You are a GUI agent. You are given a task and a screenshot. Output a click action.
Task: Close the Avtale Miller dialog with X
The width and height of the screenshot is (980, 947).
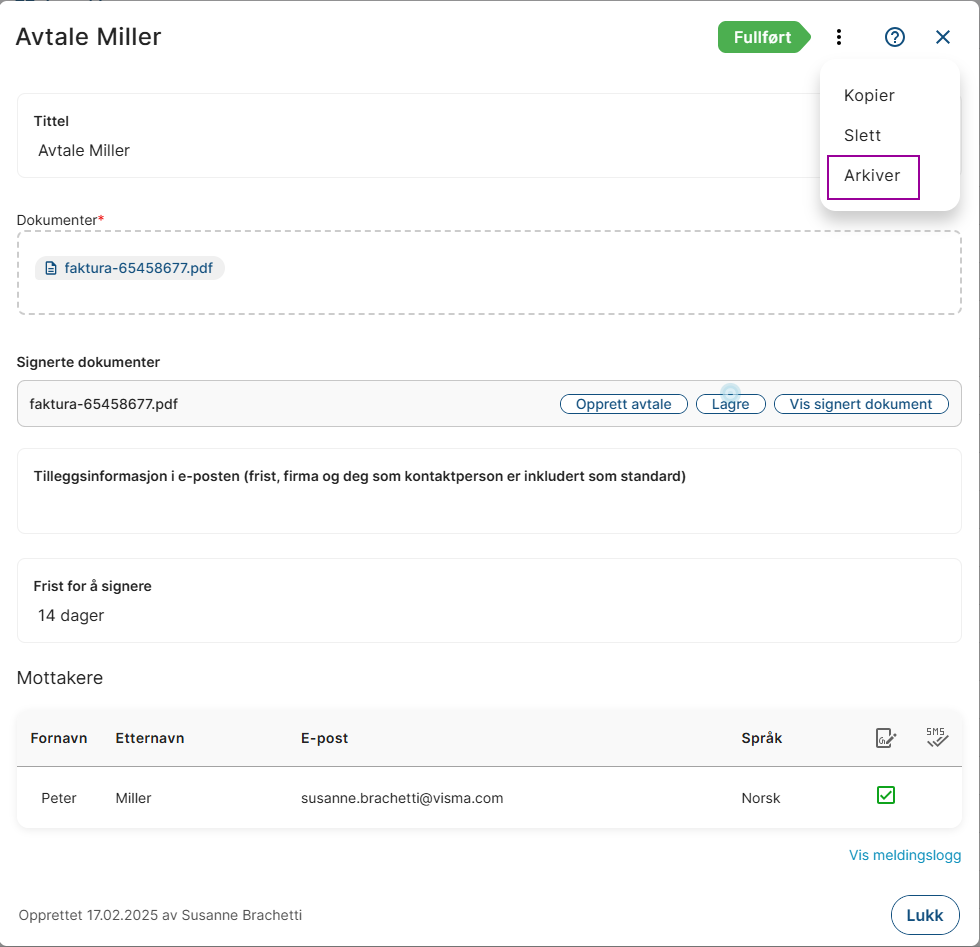click(x=943, y=37)
